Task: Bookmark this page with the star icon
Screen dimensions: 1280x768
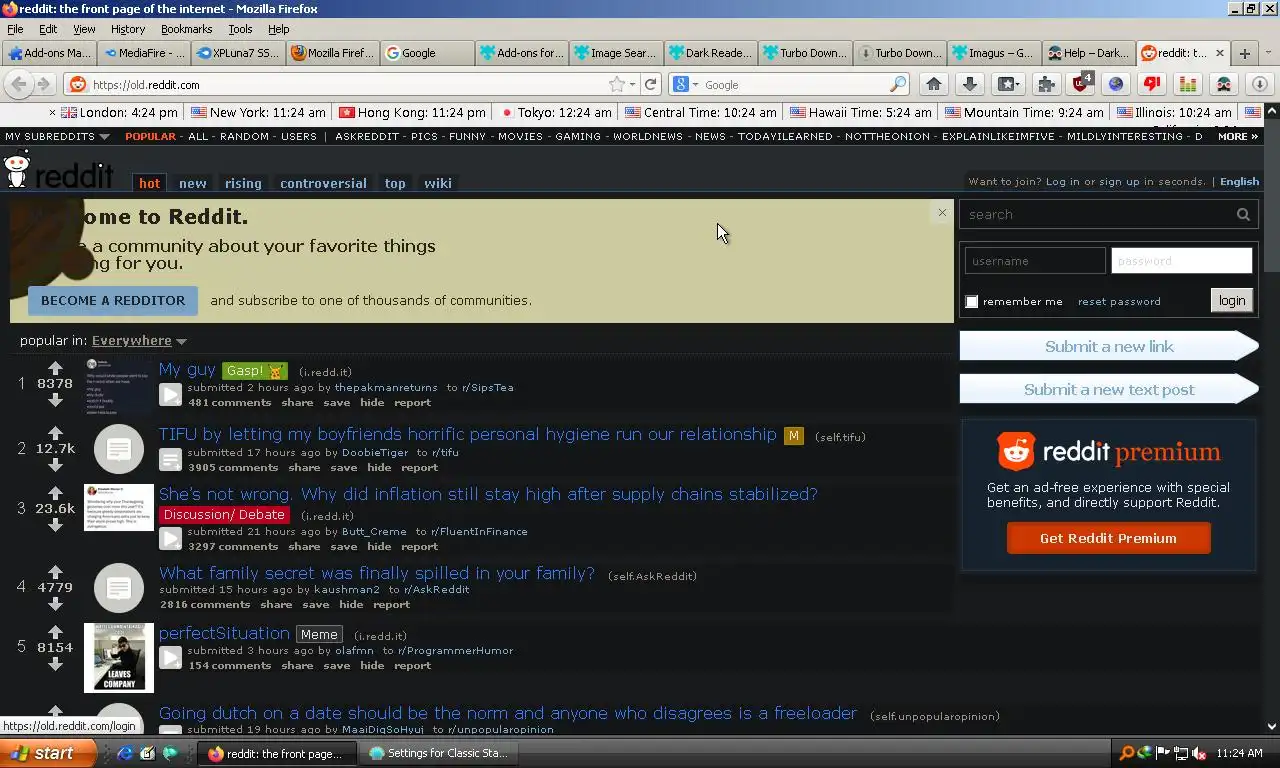Action: (x=617, y=85)
